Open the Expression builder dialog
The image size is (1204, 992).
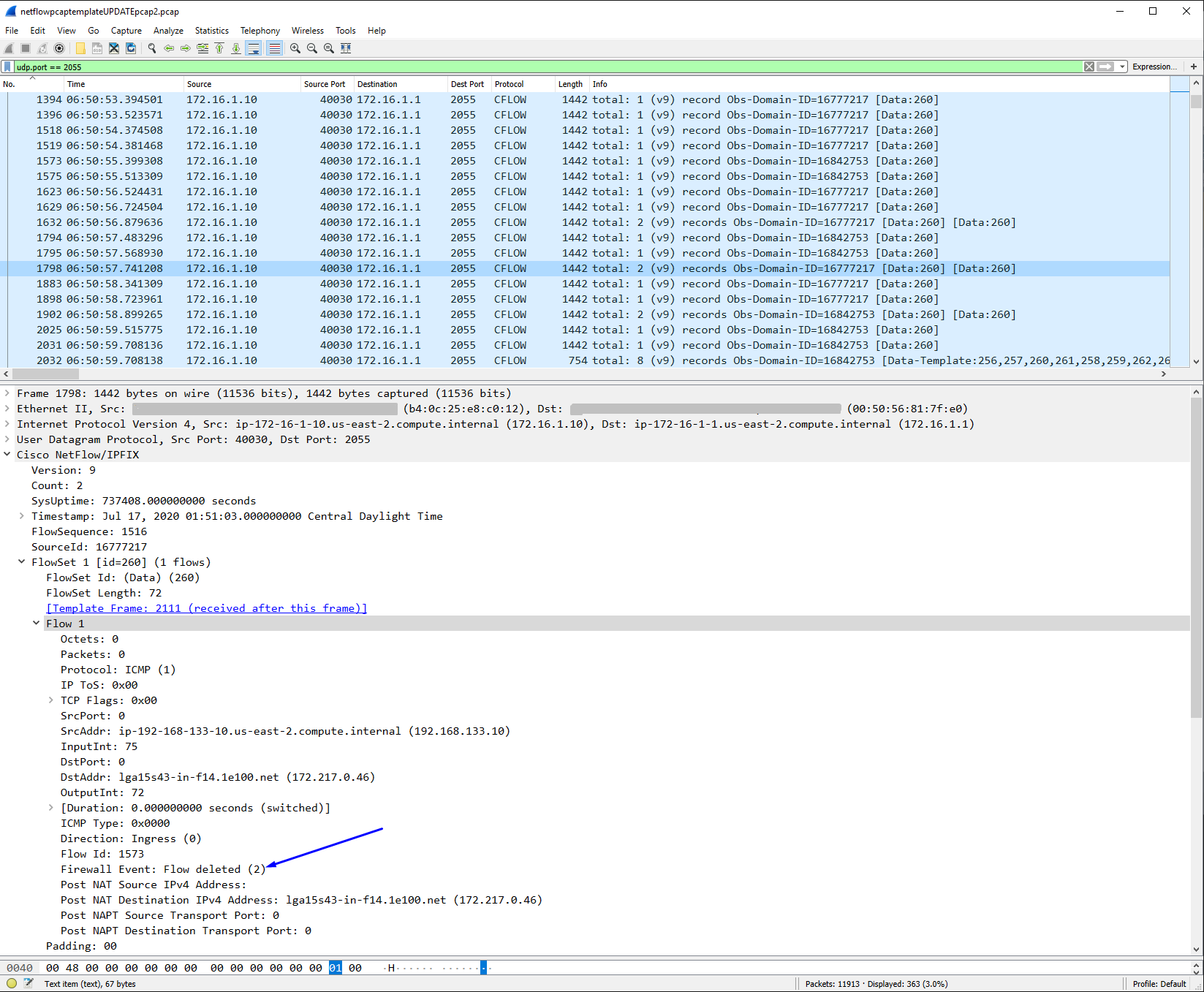click(x=1155, y=67)
